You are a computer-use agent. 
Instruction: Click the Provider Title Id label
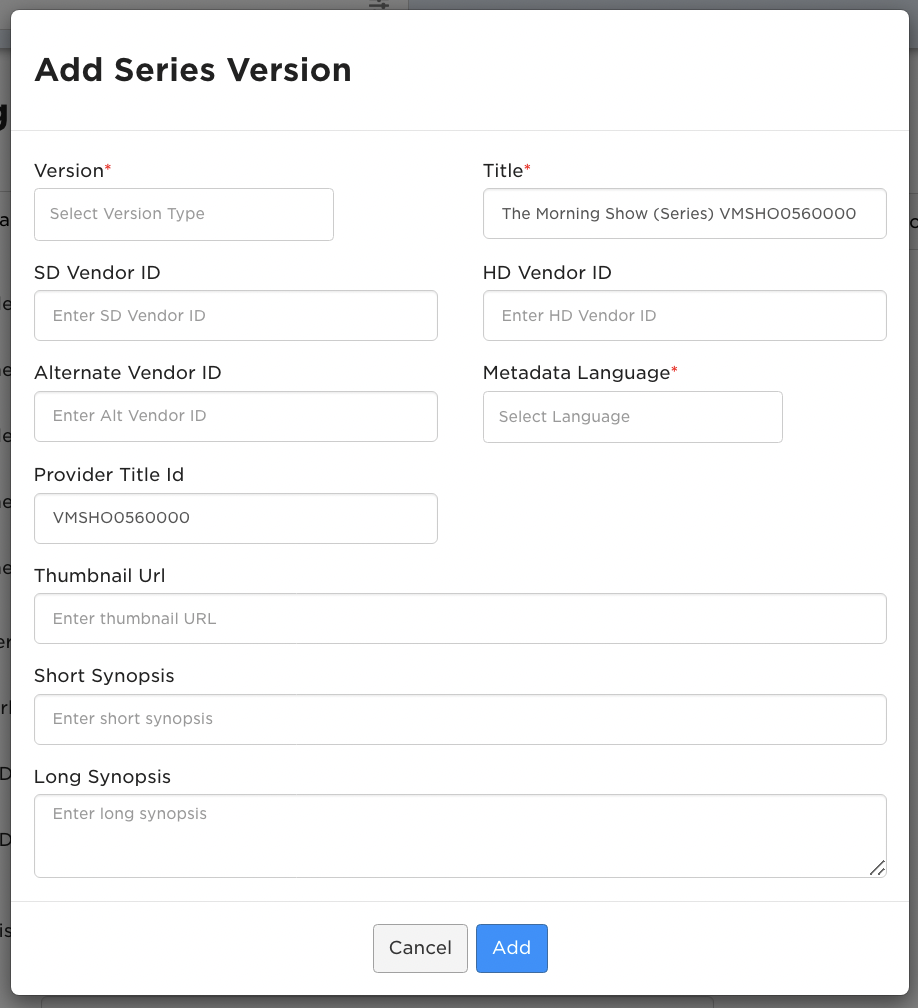(109, 474)
